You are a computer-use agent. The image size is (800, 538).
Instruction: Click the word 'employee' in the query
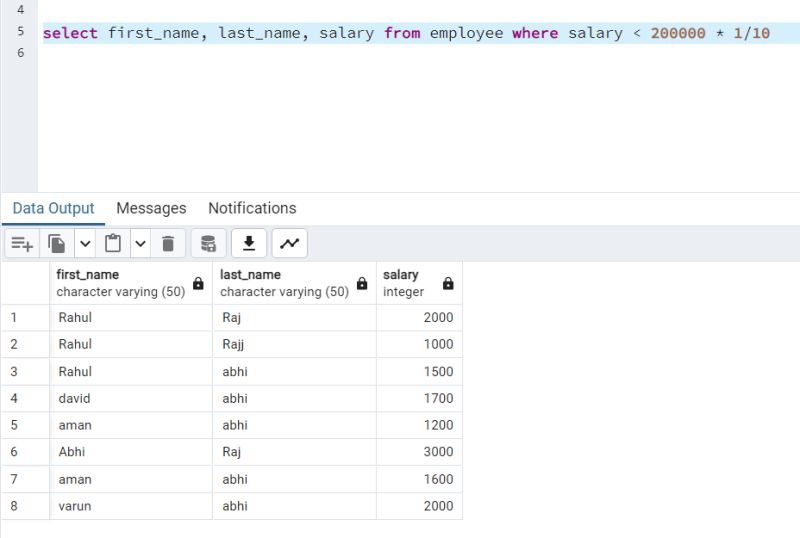point(466,33)
